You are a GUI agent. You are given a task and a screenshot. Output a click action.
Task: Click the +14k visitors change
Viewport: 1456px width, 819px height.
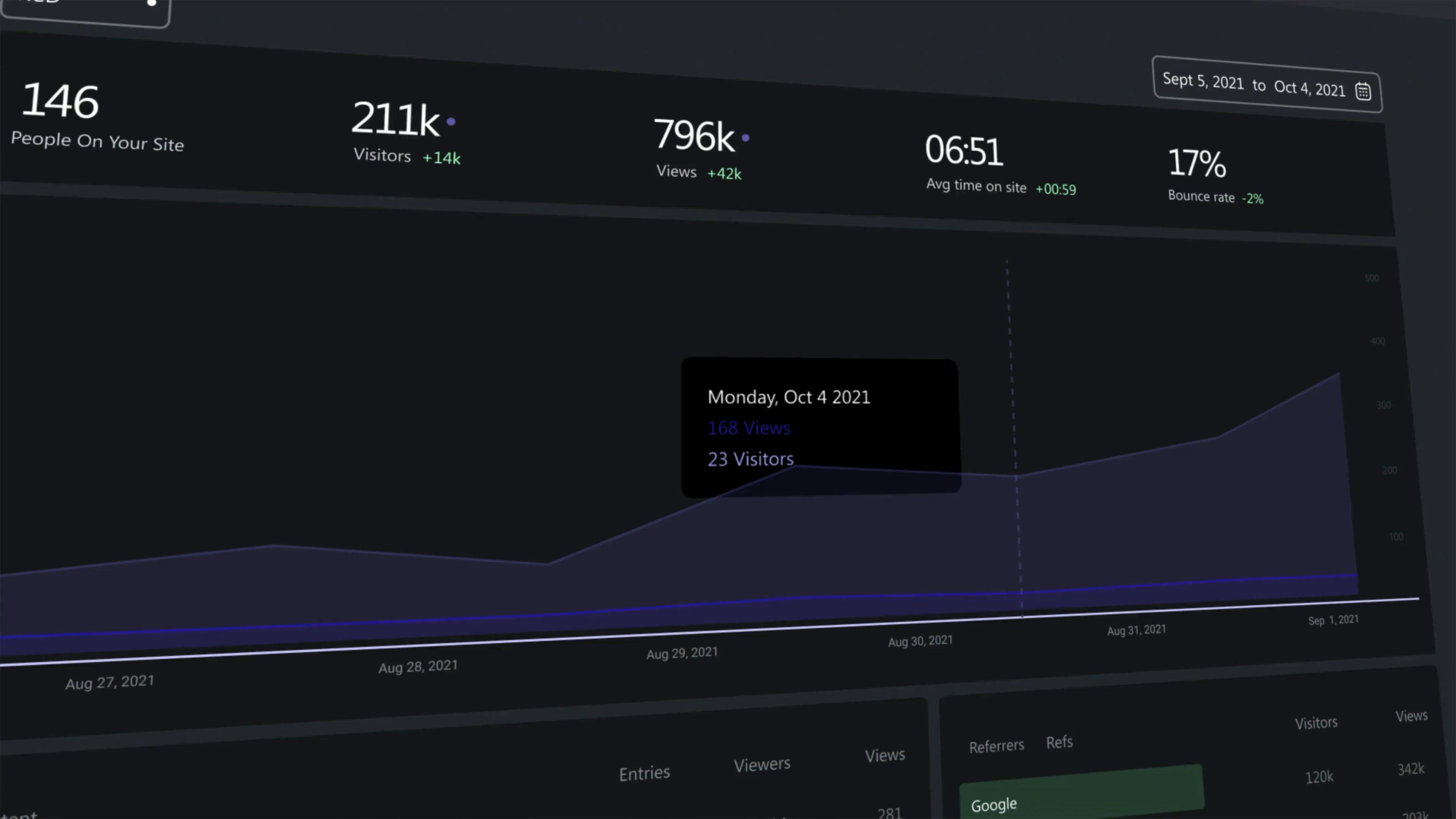(441, 158)
